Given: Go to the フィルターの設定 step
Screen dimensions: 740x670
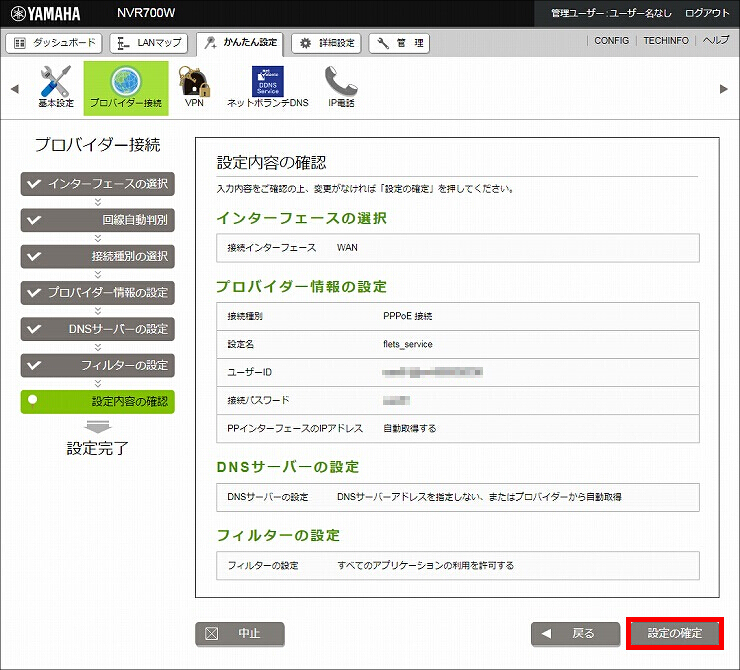Looking at the screenshot, I should pyautogui.click(x=98, y=365).
